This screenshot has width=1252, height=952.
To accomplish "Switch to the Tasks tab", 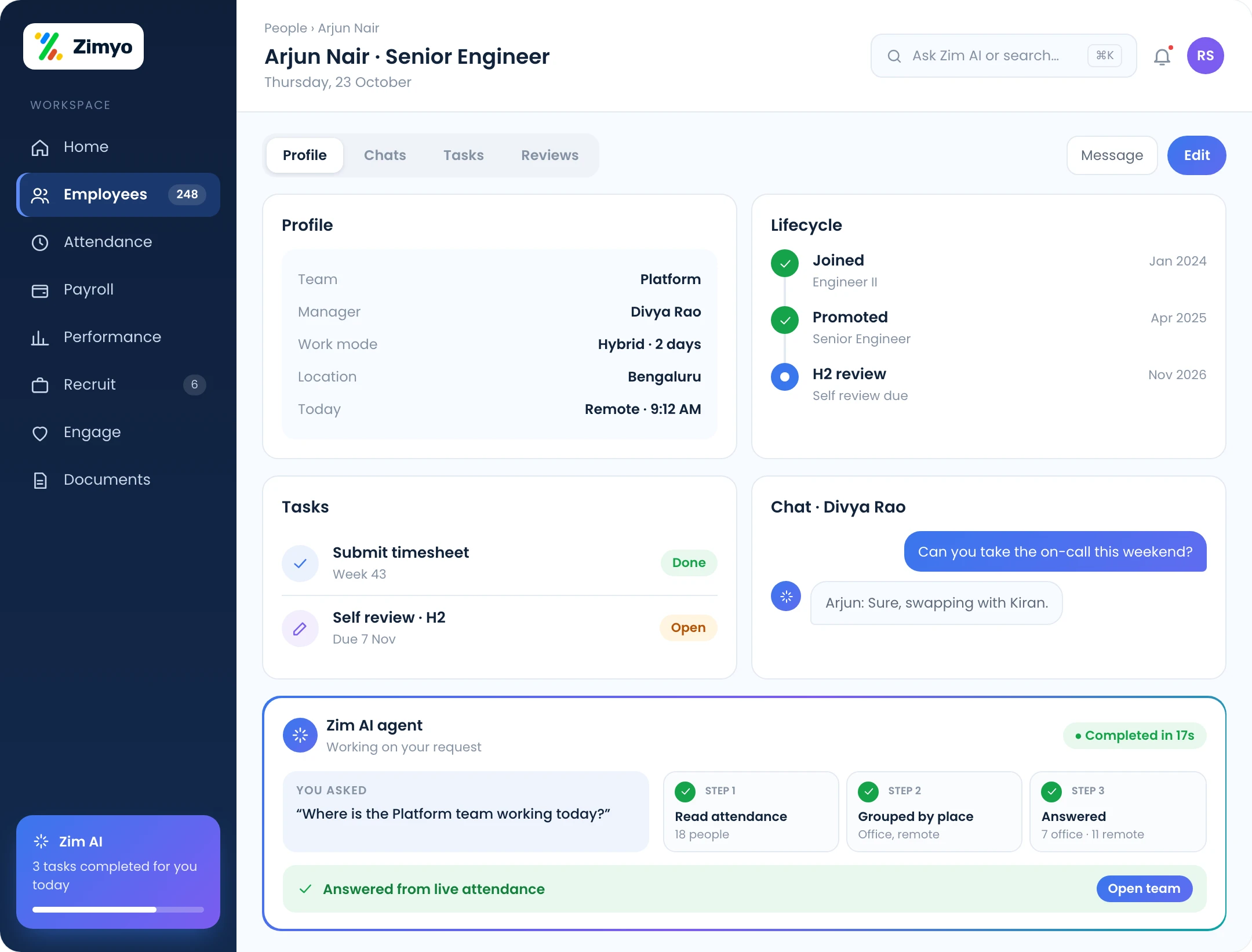I will 464,155.
